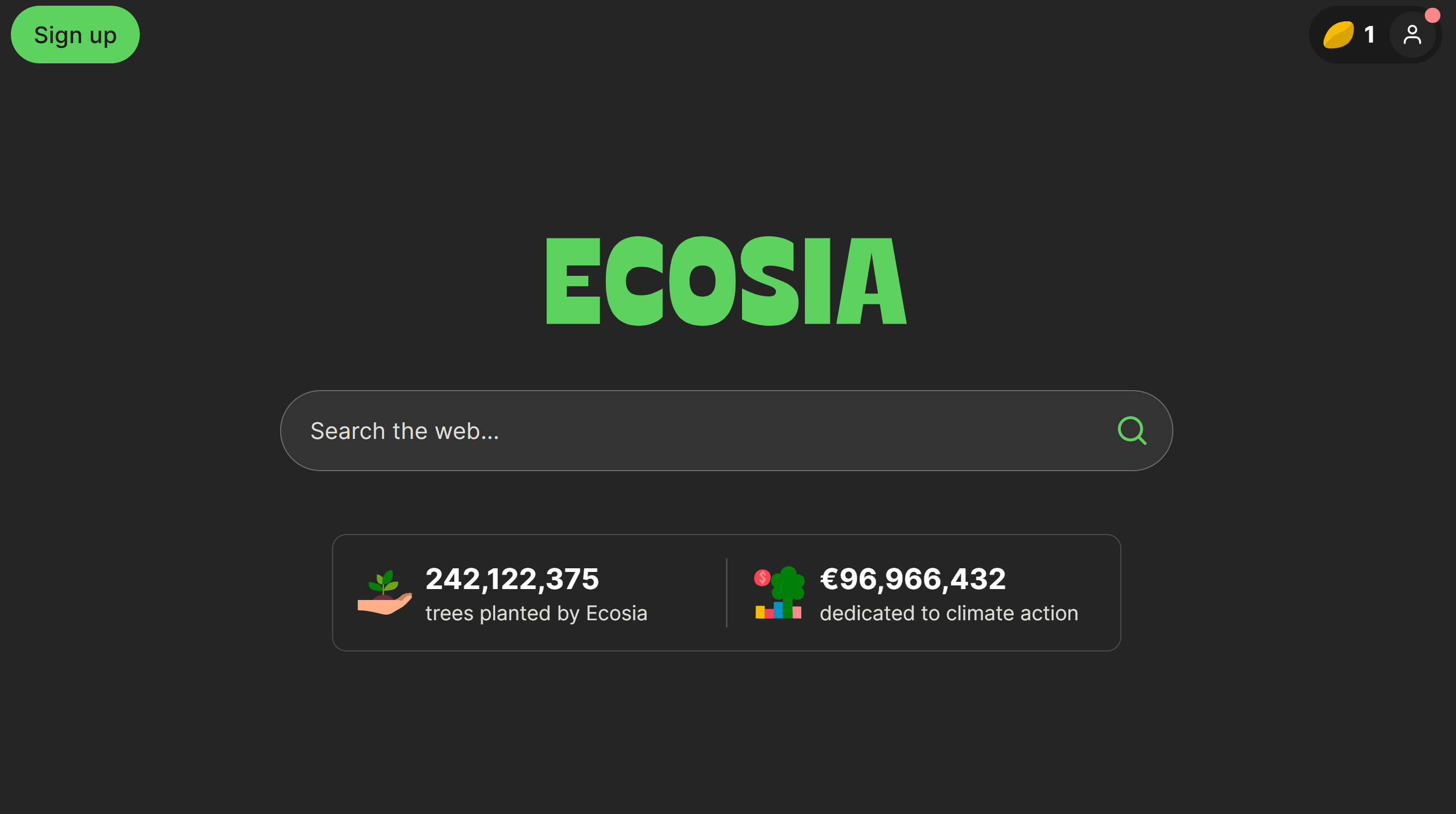This screenshot has width=1456, height=814.
Task: Click the red notification dot on profile
Action: tap(1432, 15)
